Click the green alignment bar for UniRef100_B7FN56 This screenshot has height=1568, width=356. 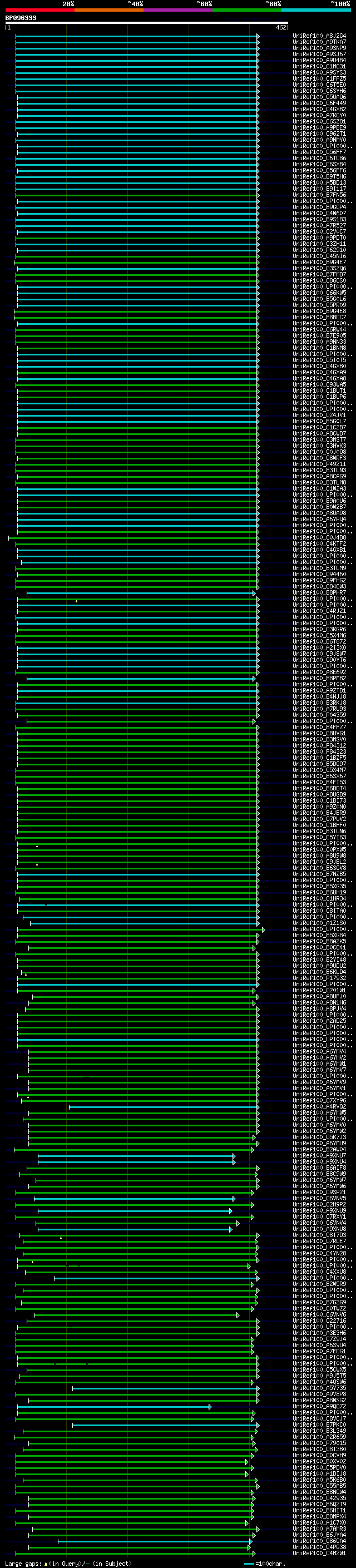point(137,195)
